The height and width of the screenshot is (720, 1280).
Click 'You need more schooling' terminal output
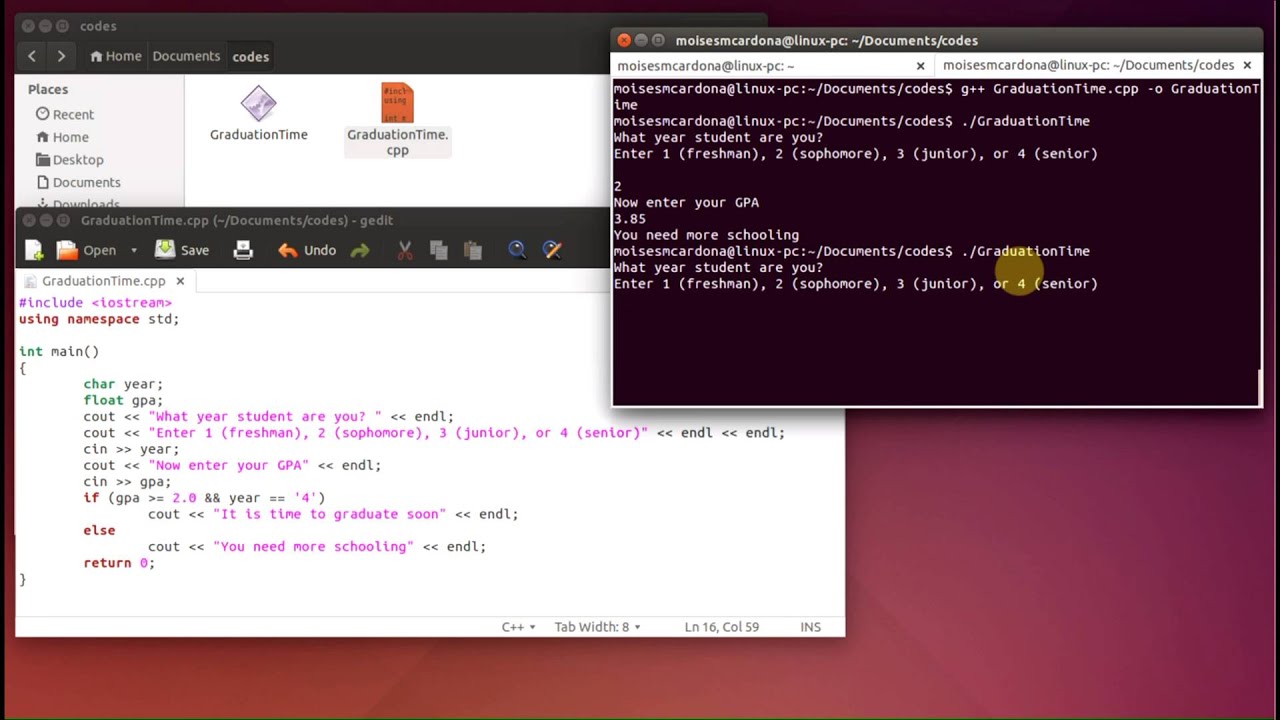point(706,235)
